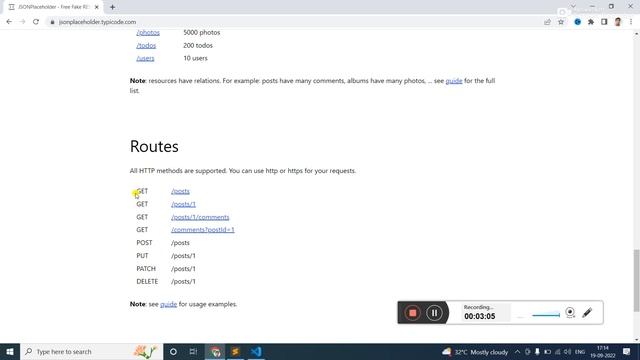Viewport: 640px width, 360px height.
Task: Open Sublime Text from taskbar
Action: (x=236, y=351)
